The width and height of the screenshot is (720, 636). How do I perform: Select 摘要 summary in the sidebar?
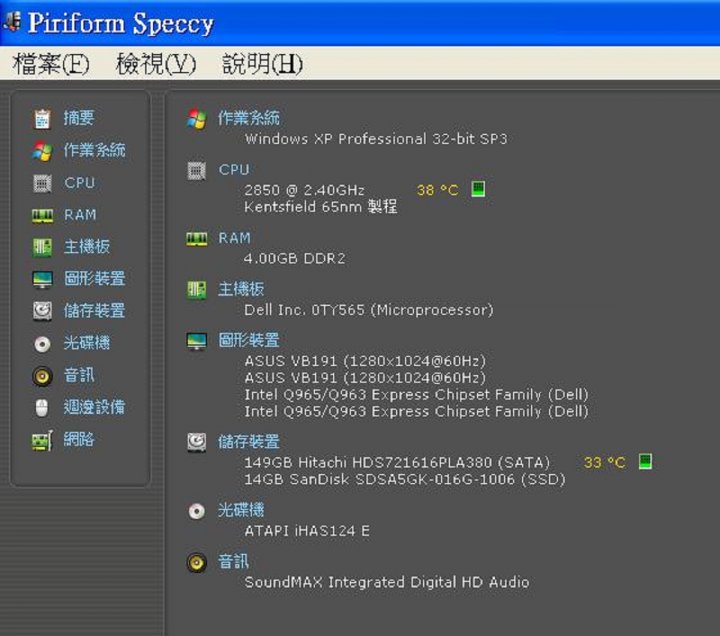coord(79,118)
